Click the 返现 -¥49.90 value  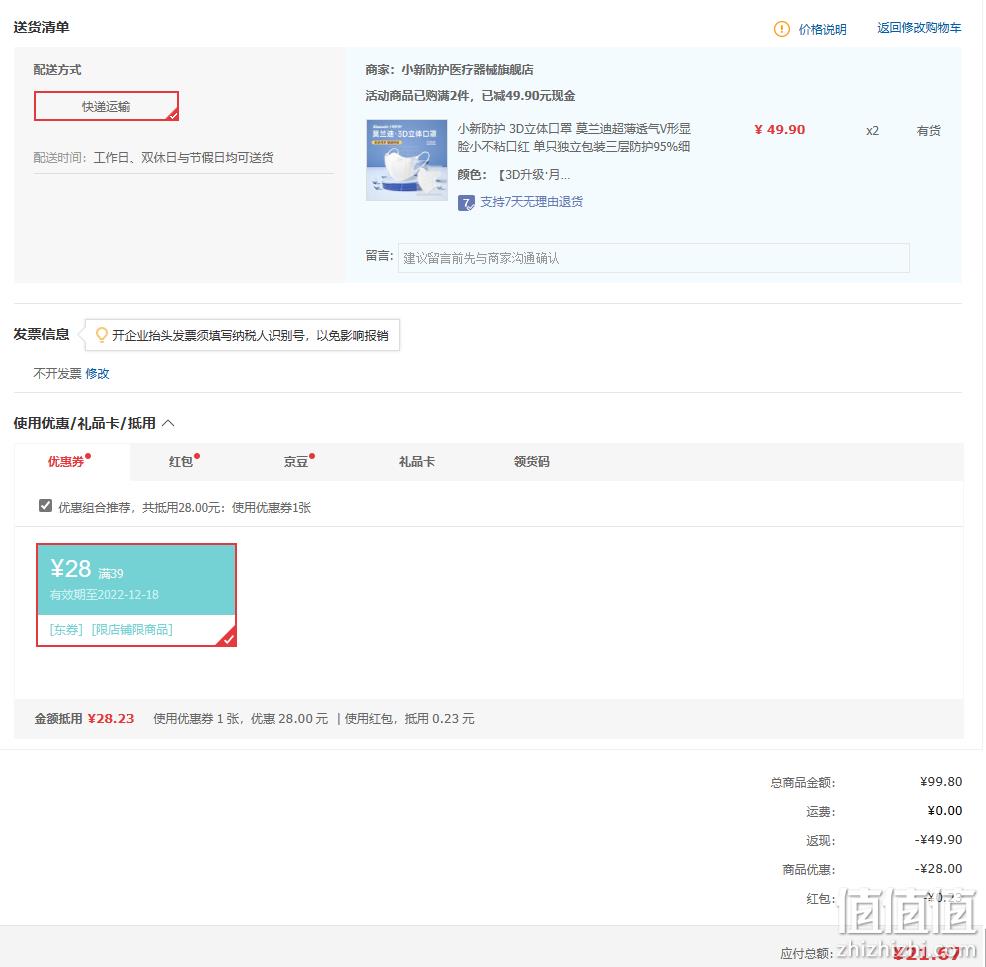tap(938, 839)
